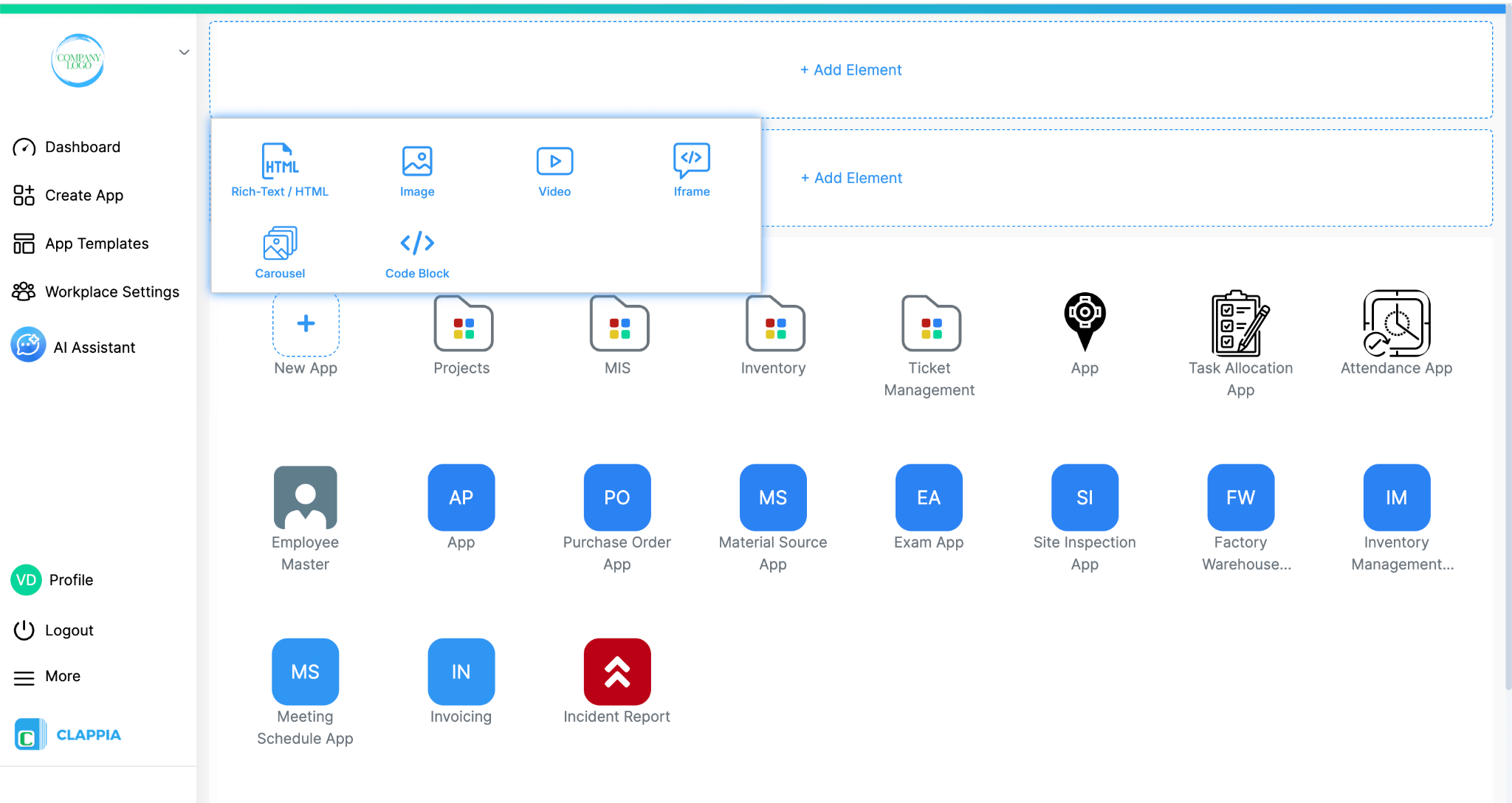Open the Employee Master app
The image size is (1512, 803).
(x=305, y=497)
